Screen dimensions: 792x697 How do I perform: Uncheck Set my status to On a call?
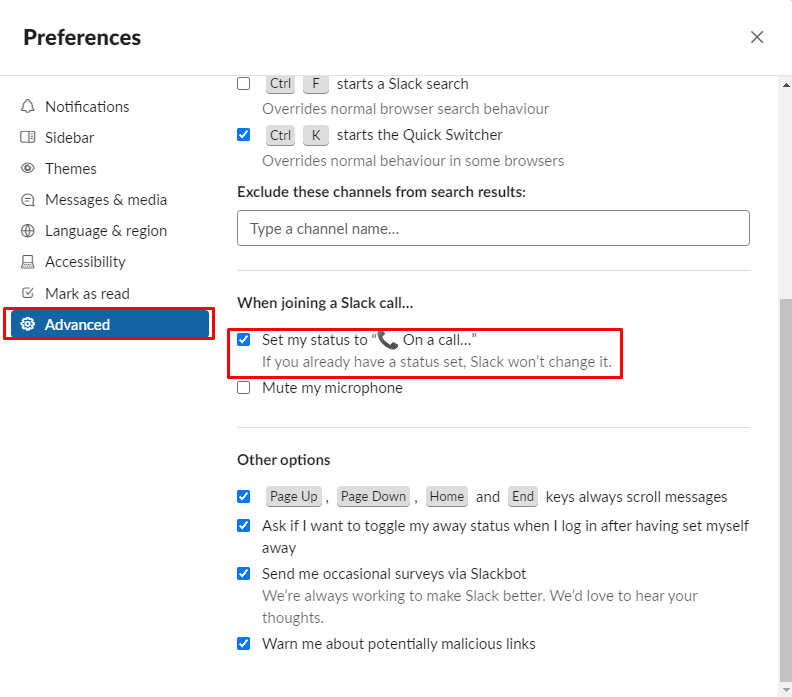[x=244, y=340]
